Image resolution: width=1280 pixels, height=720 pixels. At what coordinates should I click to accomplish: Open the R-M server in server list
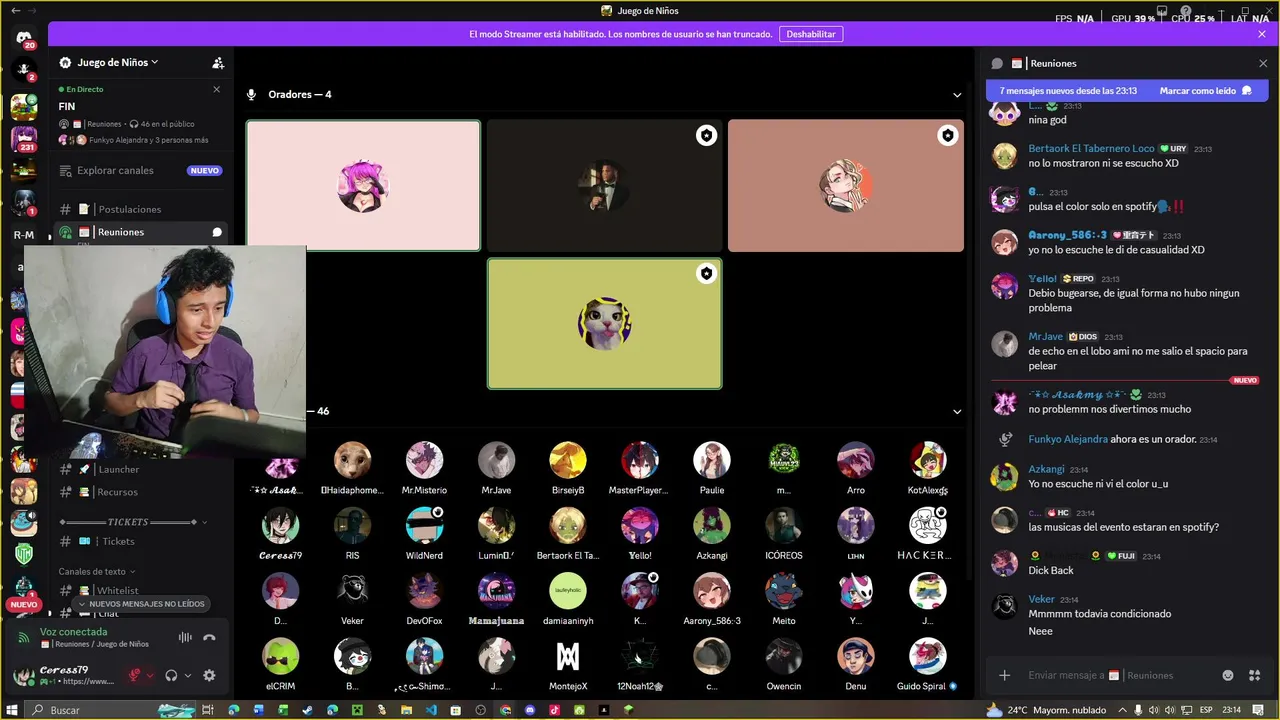coord(24,235)
